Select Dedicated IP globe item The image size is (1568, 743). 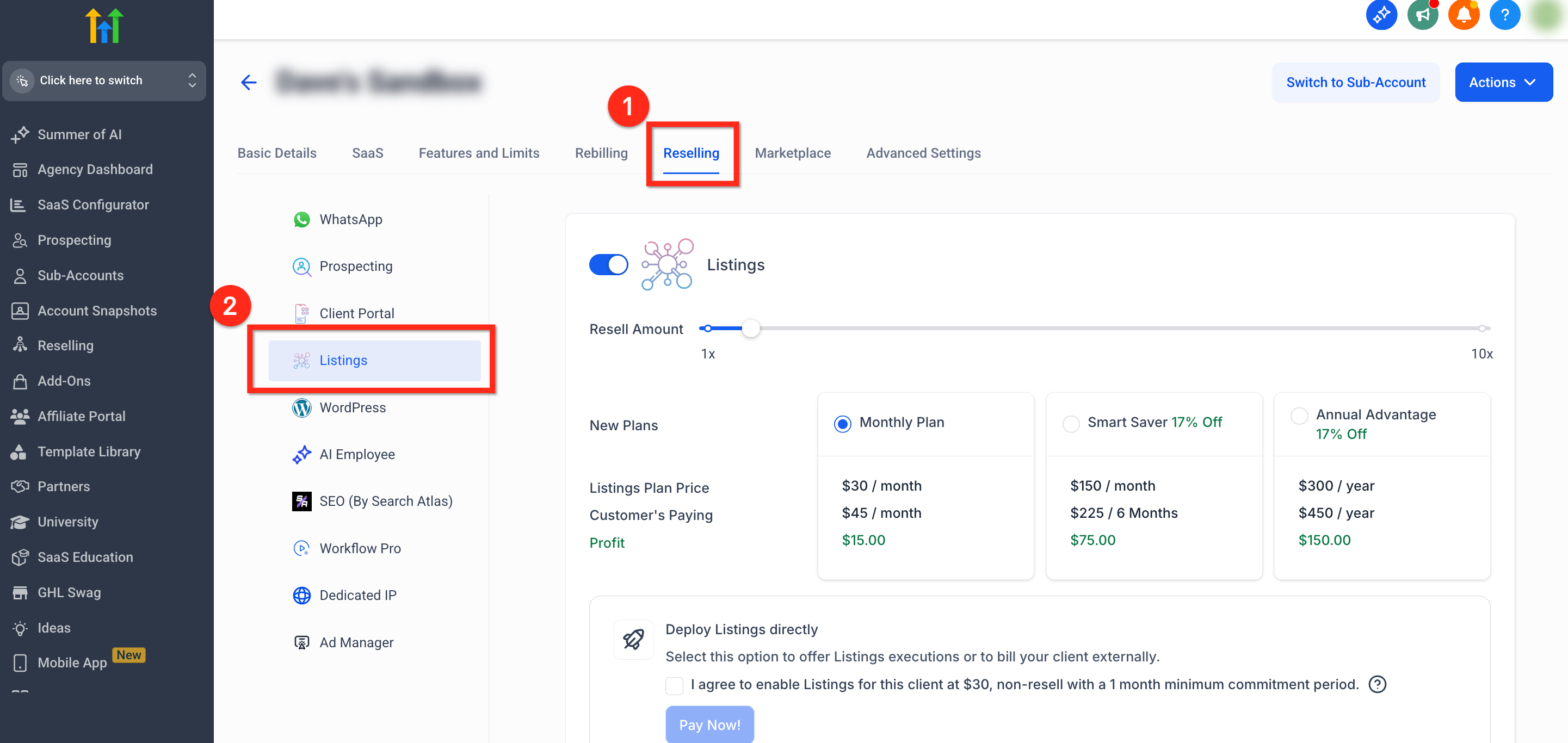[357, 595]
